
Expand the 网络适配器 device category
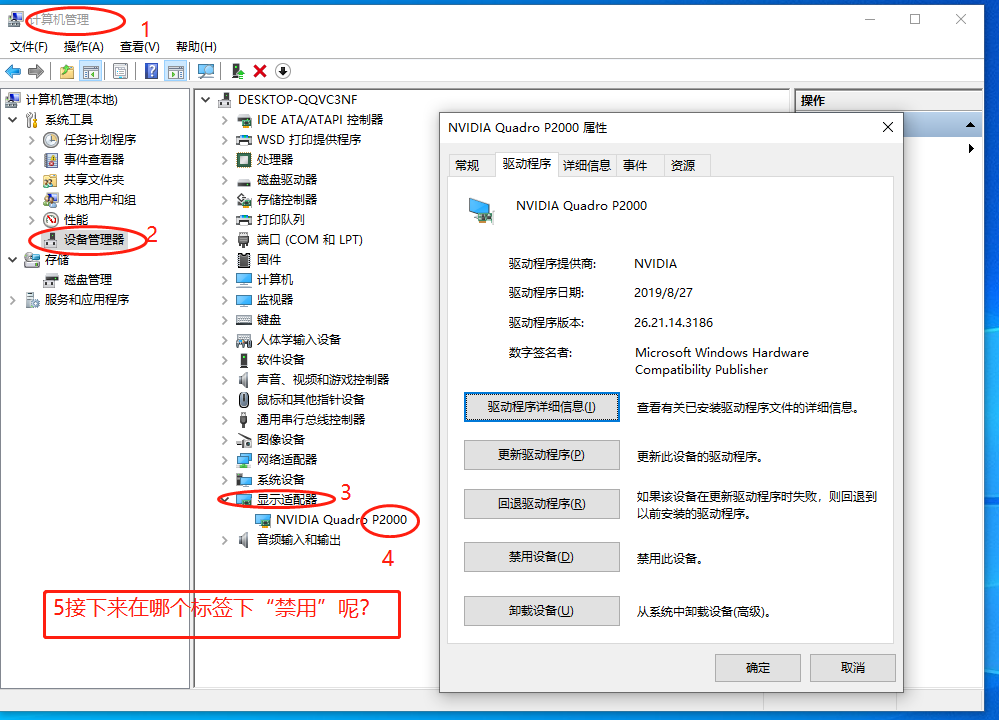[x=224, y=460]
